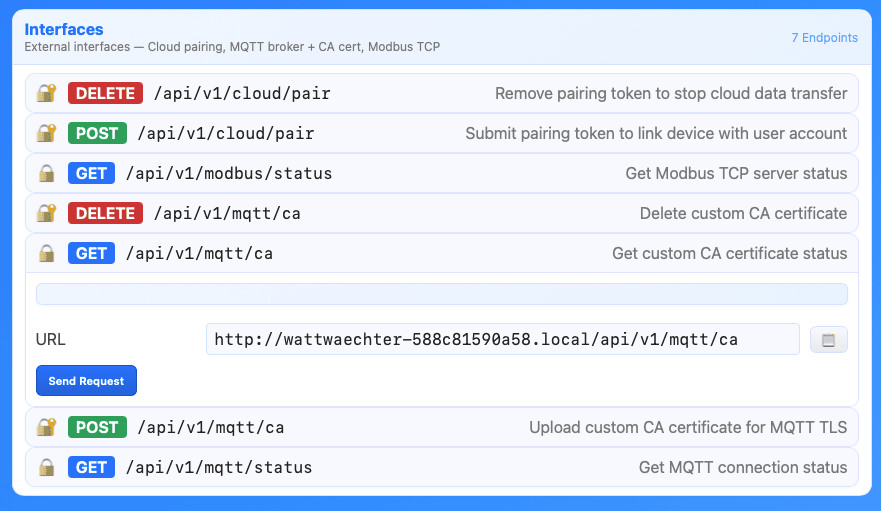881x511 pixels.
Task: Collapse the GET /api/v1/mqtt/ca endpoint
Action: point(442,253)
